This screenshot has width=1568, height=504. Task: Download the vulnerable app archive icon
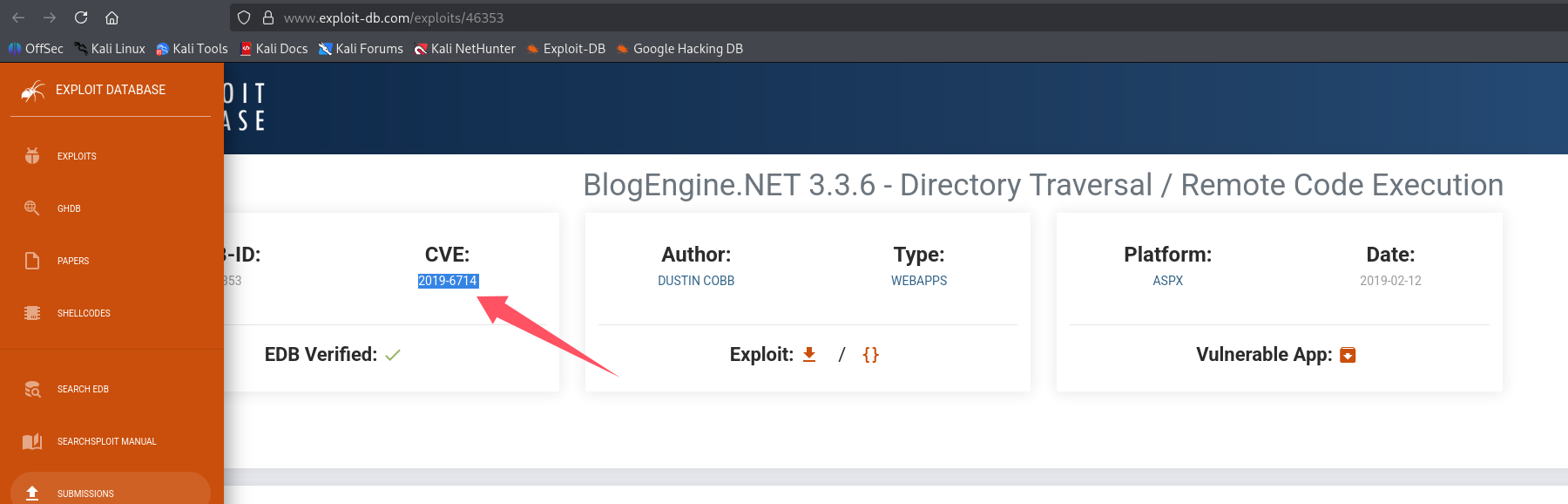[1348, 355]
